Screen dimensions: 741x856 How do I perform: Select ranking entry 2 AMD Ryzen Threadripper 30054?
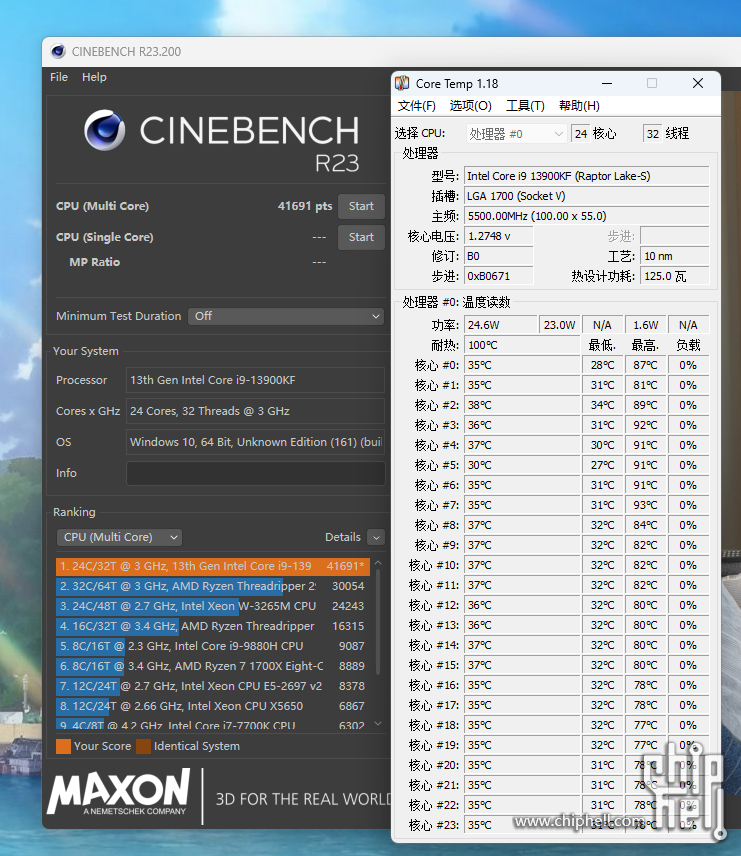click(213, 586)
